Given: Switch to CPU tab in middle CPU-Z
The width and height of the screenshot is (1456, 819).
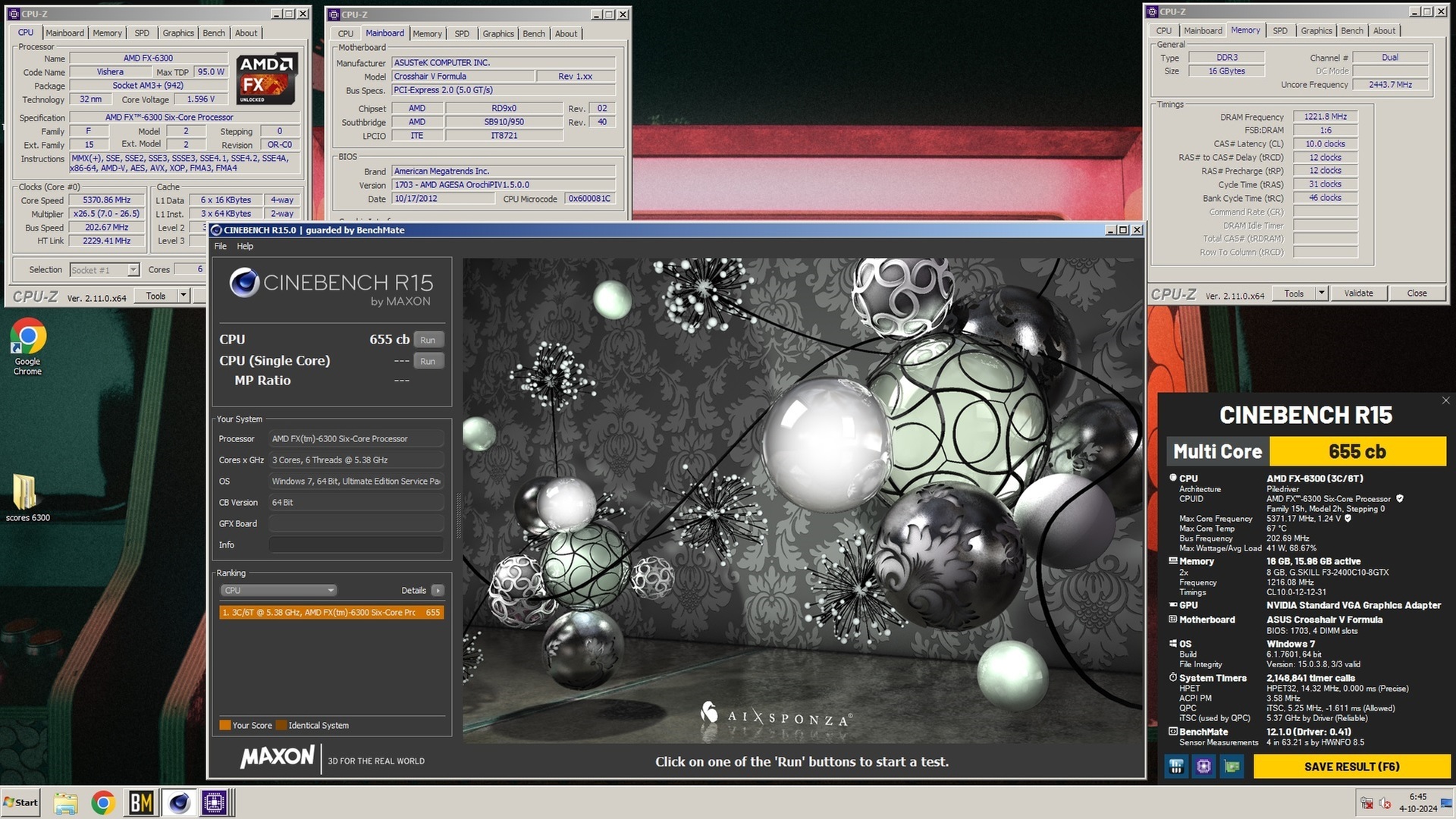Looking at the screenshot, I should pyautogui.click(x=346, y=33).
